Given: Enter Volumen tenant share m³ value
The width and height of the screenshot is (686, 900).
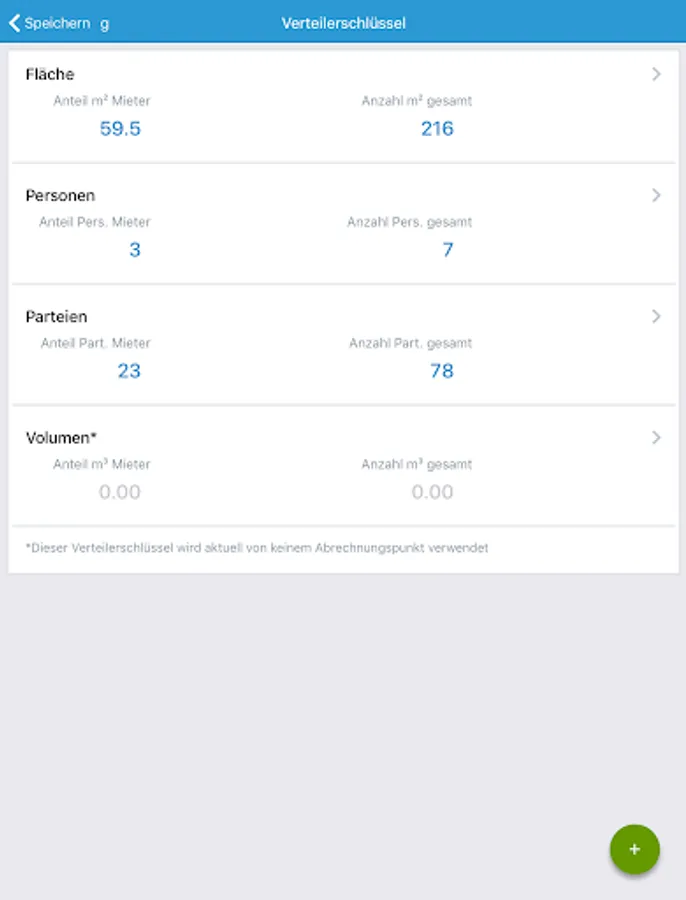Looking at the screenshot, I should [x=120, y=492].
